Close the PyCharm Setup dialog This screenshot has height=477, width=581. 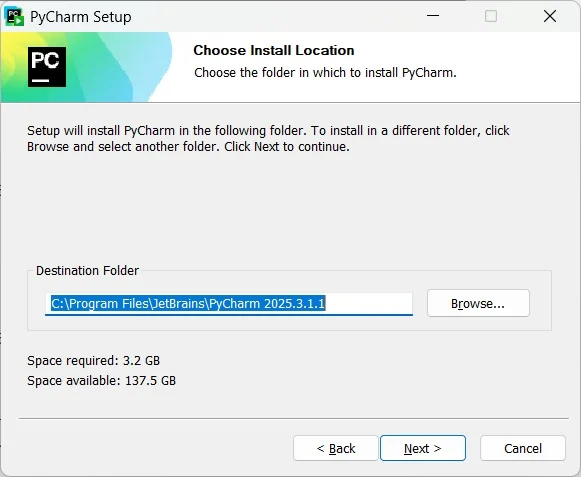pos(550,16)
